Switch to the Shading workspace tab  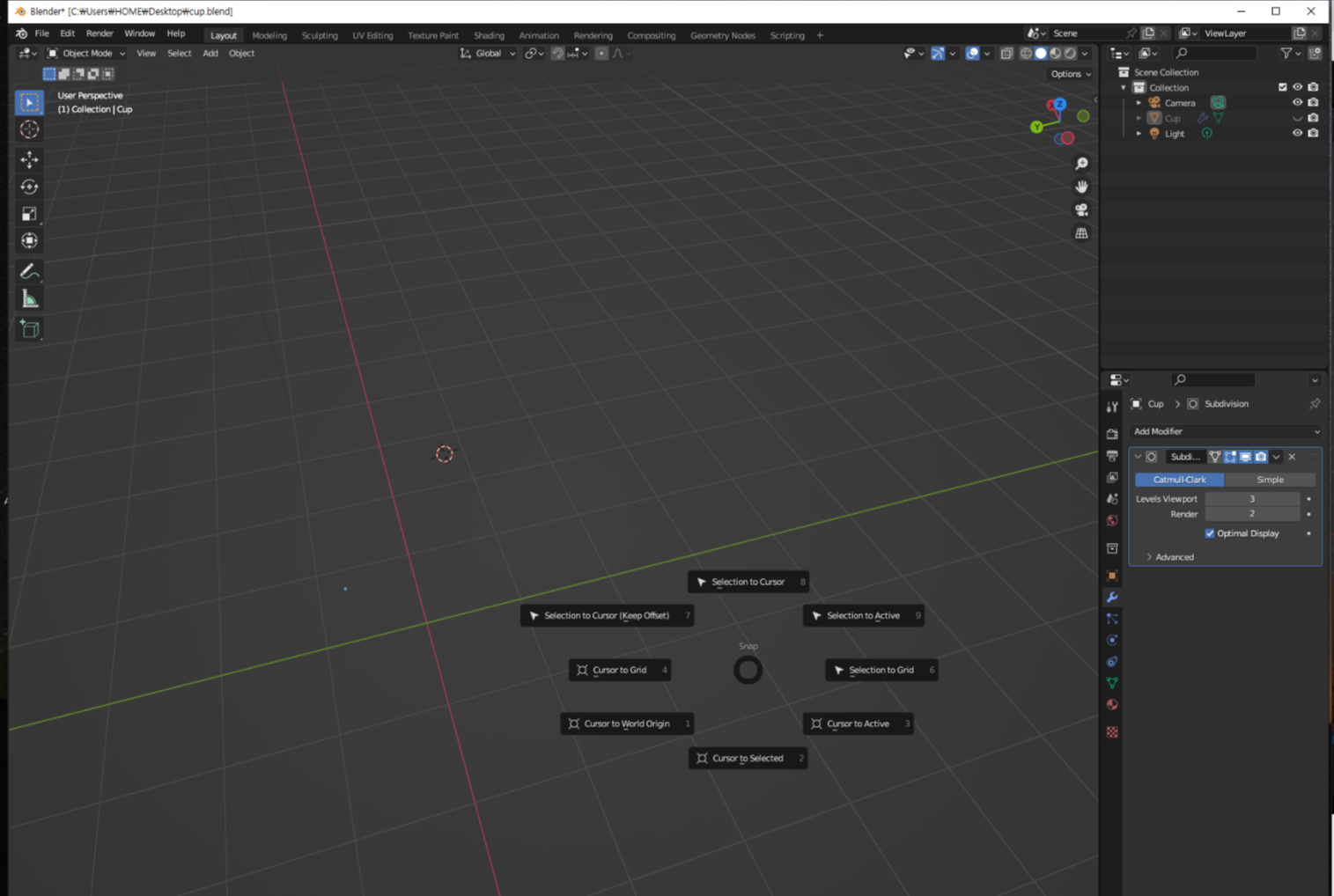(x=489, y=35)
